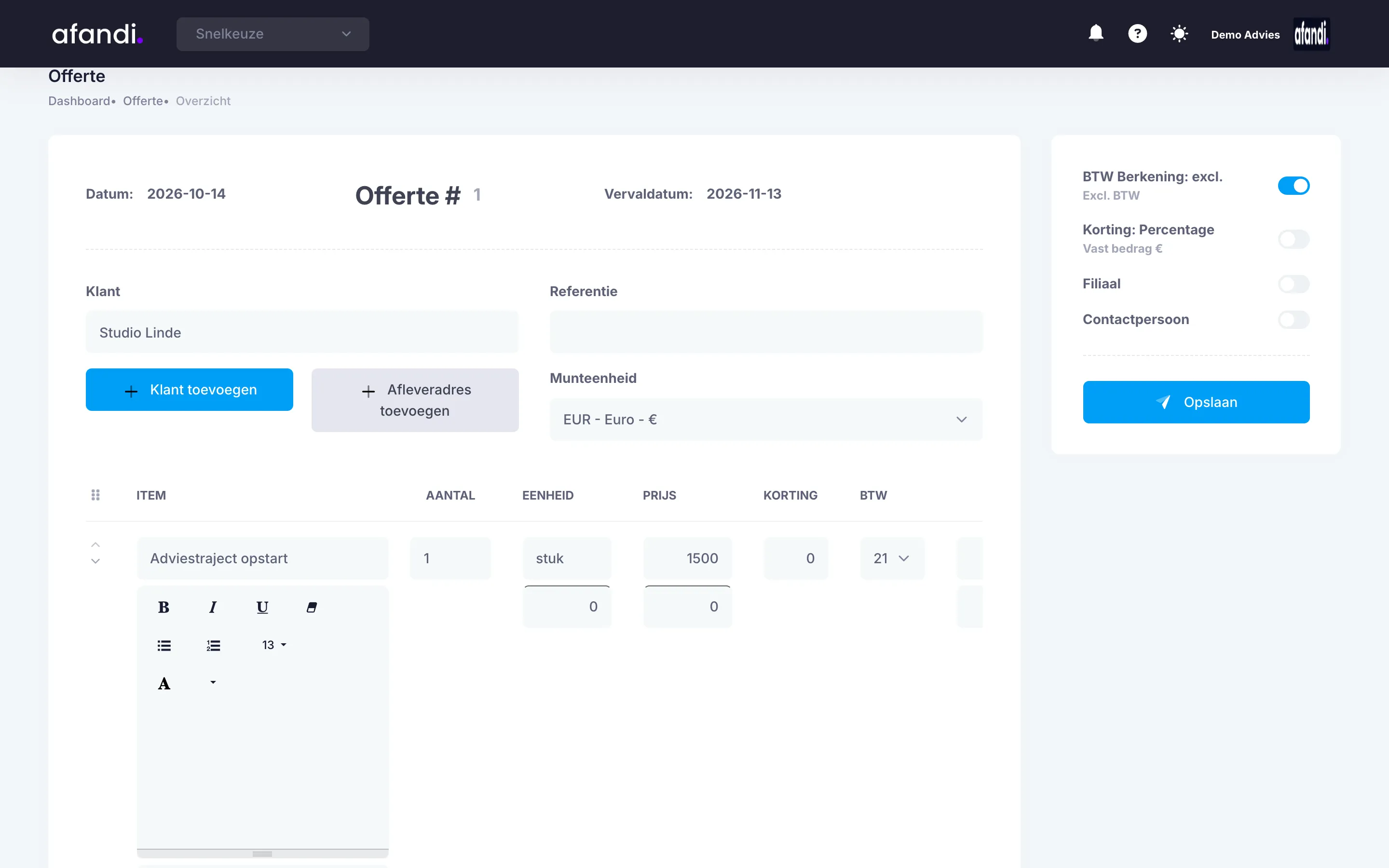The width and height of the screenshot is (1389, 868).
Task: Toggle the Korting Percentage switch
Action: 1293,239
